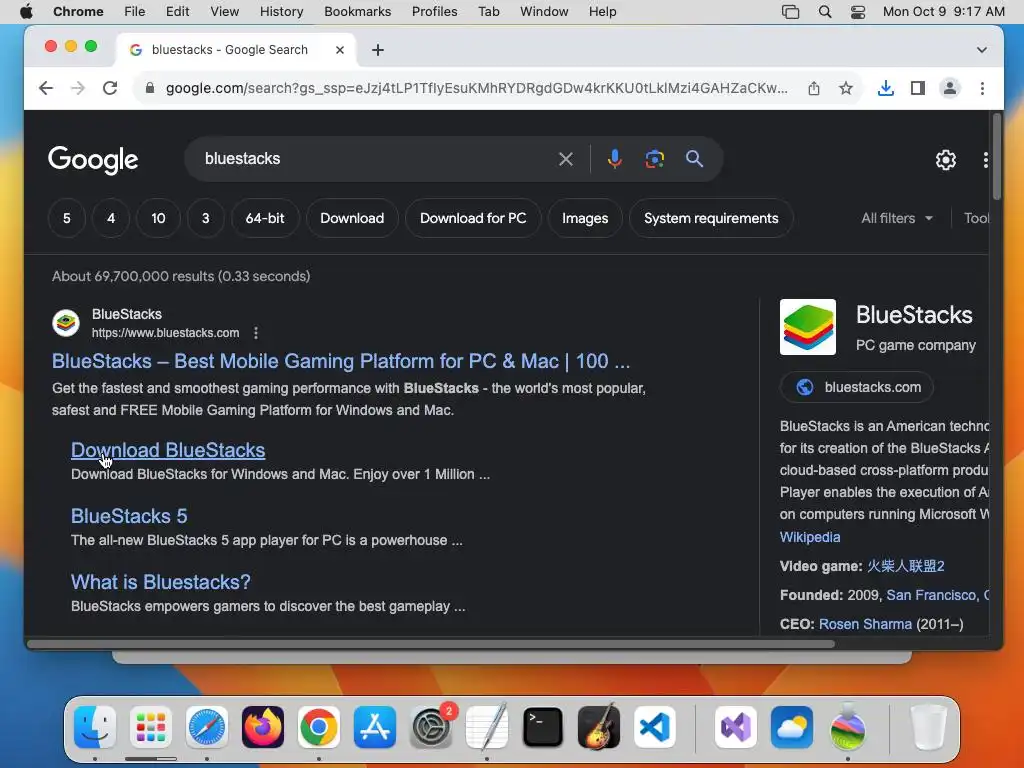The width and height of the screenshot is (1024, 768).
Task: Open the Wikipedia link in knowledge panel
Action: click(810, 537)
